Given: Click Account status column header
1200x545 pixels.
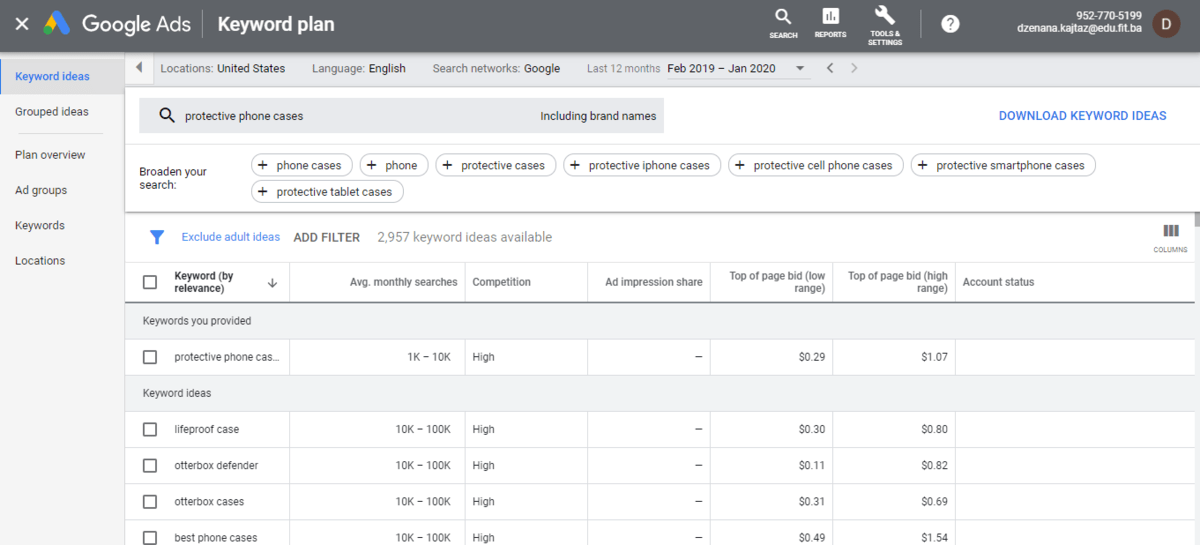Looking at the screenshot, I should [998, 282].
